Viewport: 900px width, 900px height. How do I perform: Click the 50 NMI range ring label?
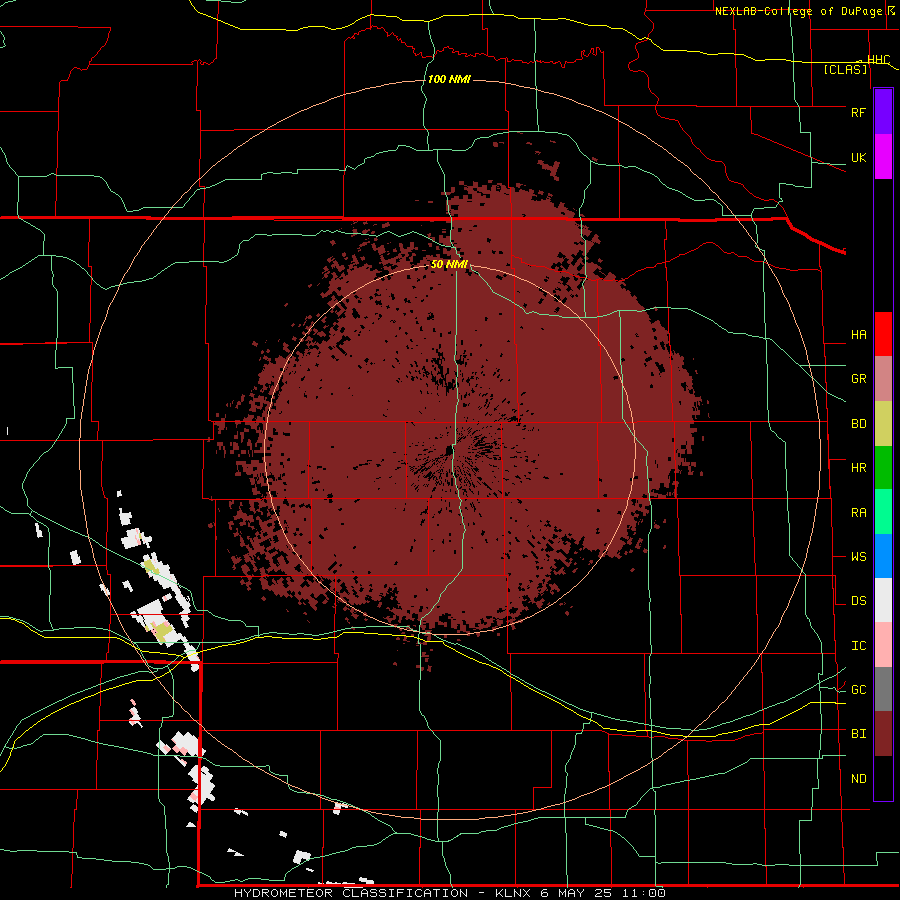click(x=449, y=265)
